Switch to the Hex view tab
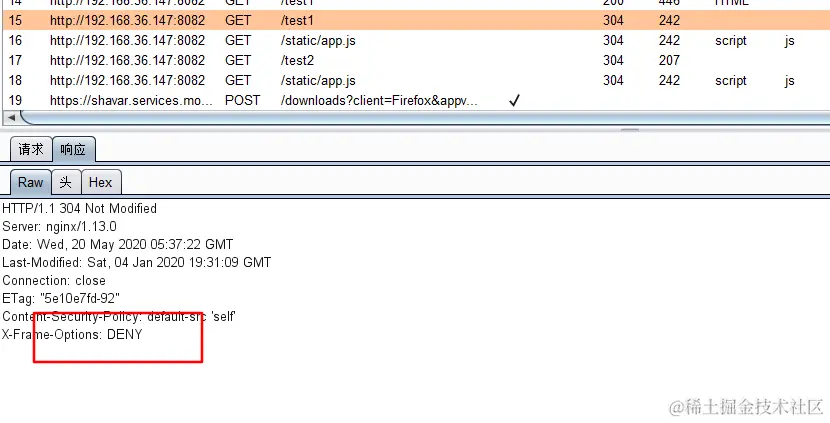 point(101,183)
